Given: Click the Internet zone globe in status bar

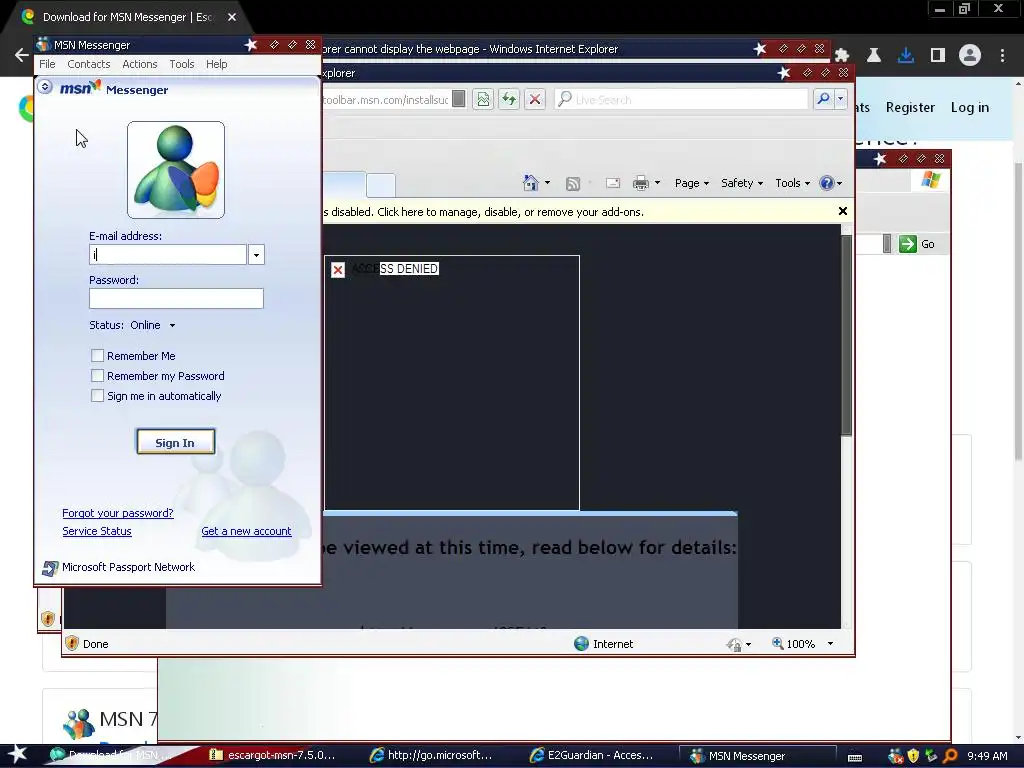Looking at the screenshot, I should tap(581, 644).
